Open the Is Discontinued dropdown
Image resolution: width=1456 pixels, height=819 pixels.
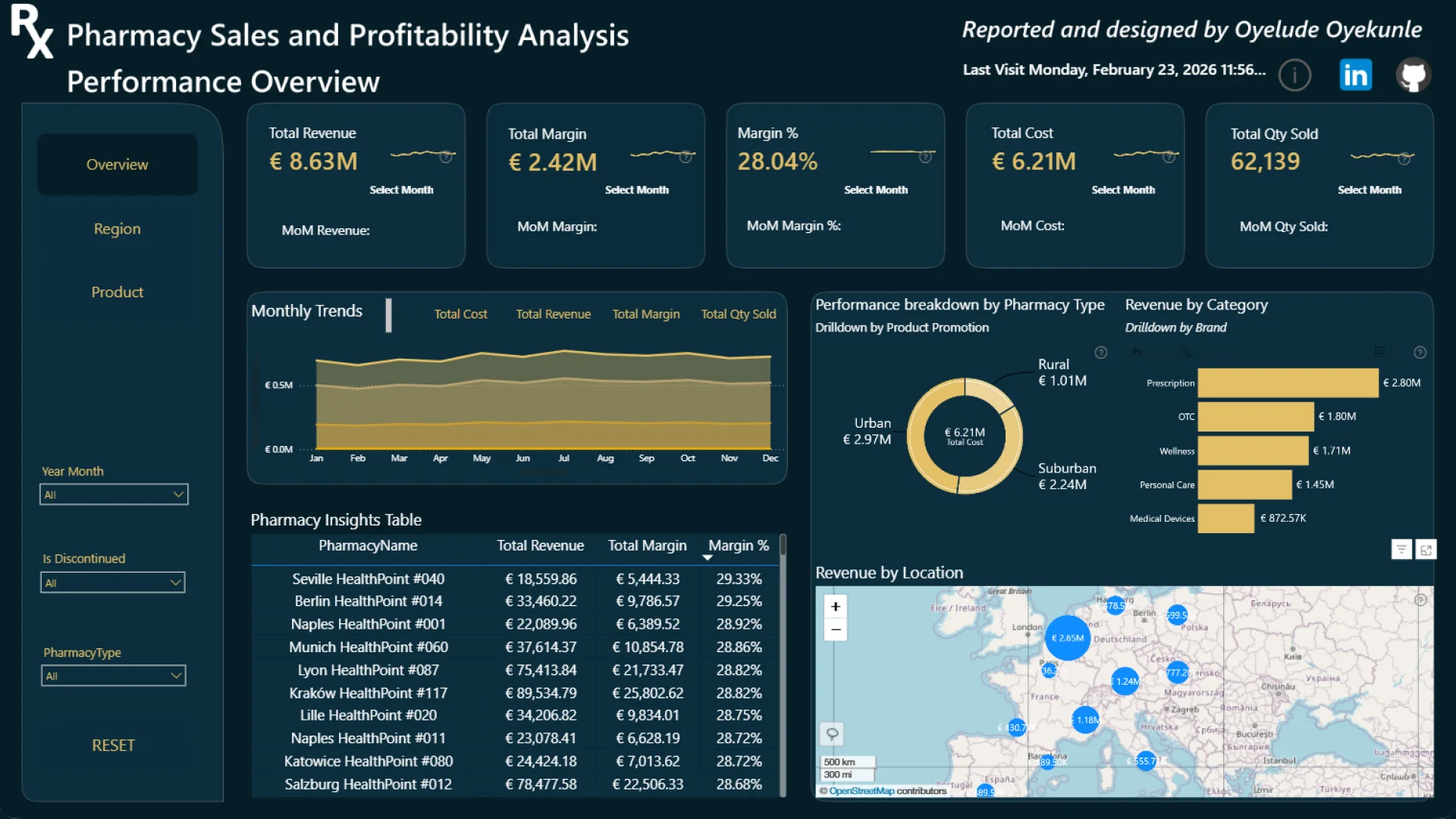coord(113,582)
